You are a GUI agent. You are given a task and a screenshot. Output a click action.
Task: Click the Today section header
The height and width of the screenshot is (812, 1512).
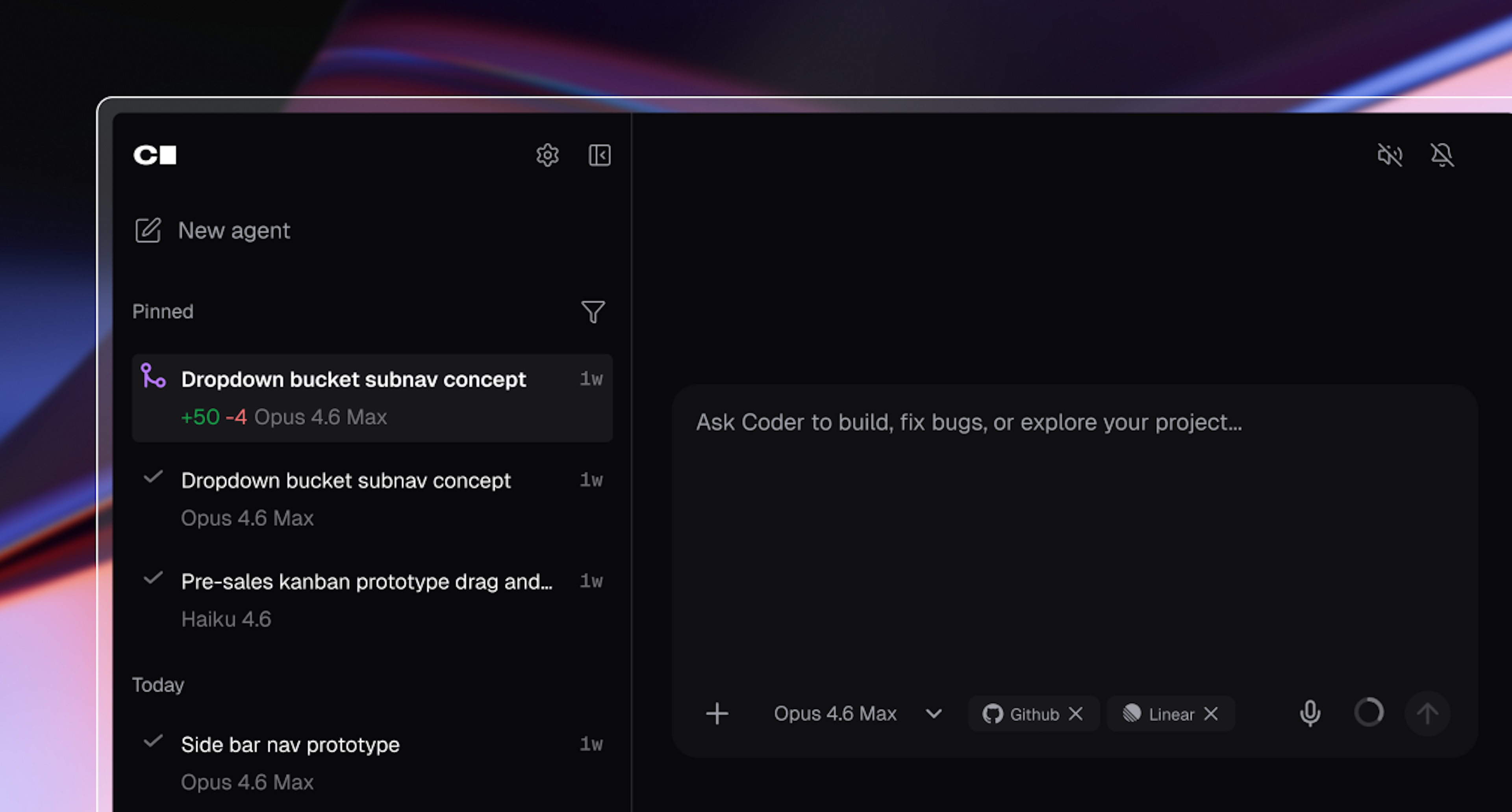pos(158,685)
